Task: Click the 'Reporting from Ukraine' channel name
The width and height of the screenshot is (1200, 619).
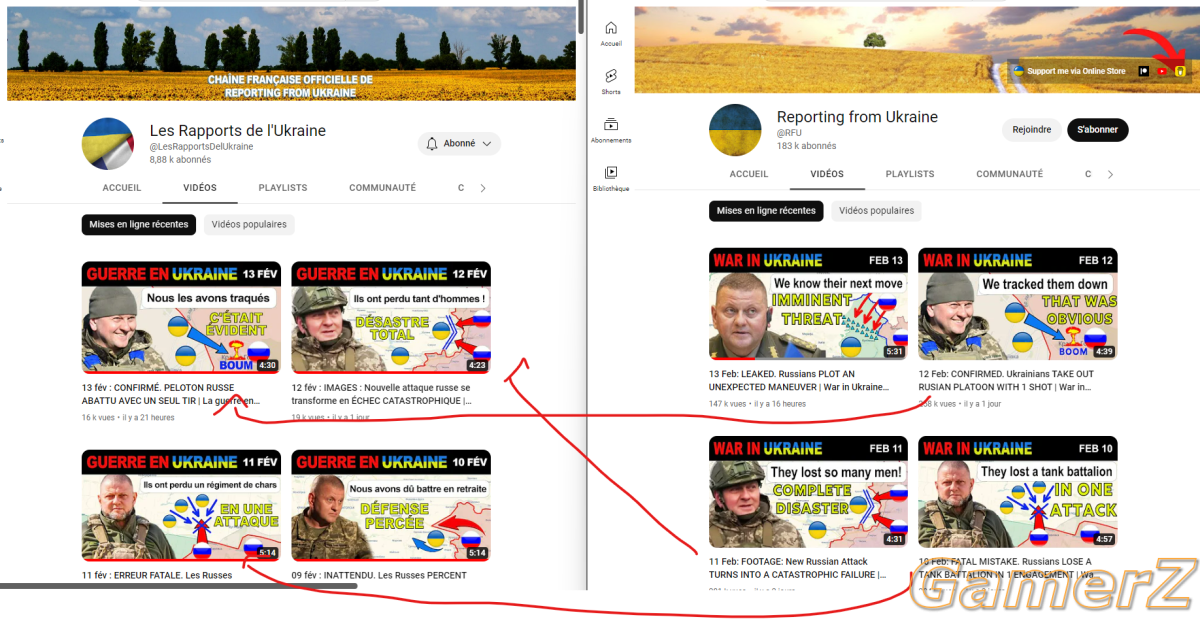Action: click(857, 117)
